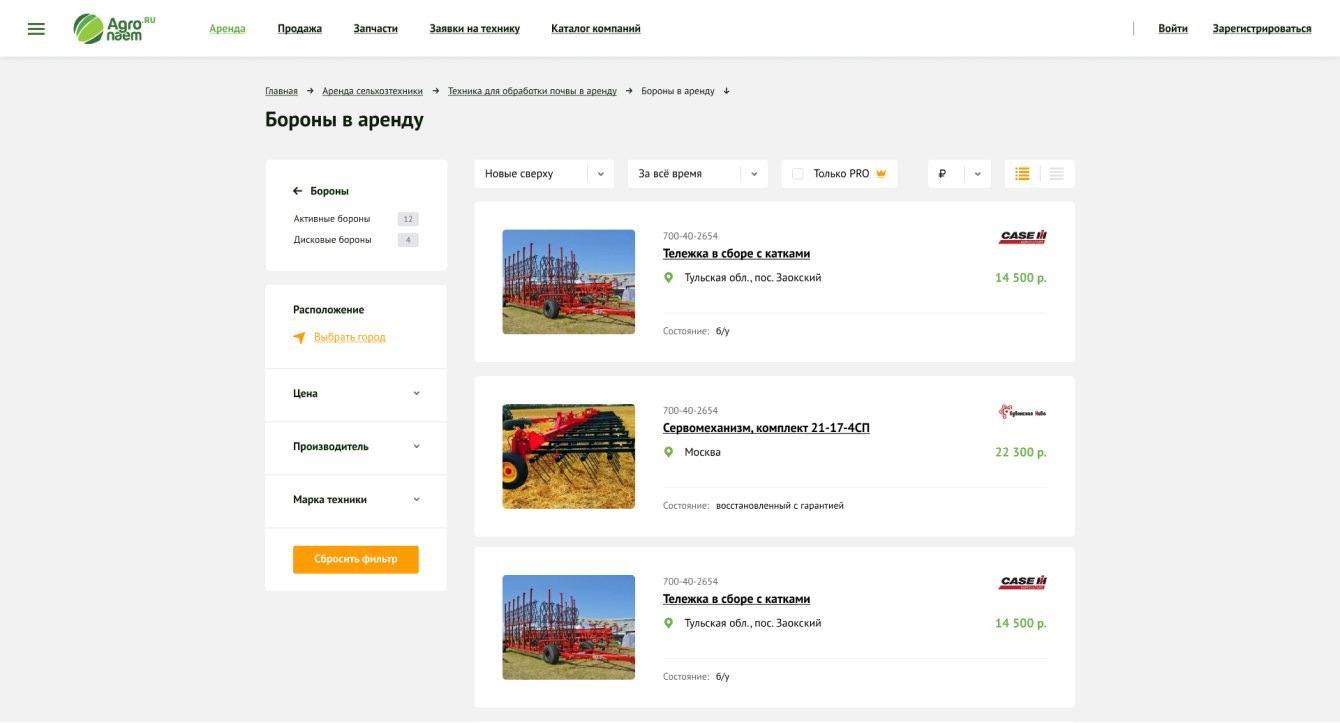Viewport: 1340px width, 723px height.
Task: Click the back arrow beside Бороны
Action: (x=297, y=191)
